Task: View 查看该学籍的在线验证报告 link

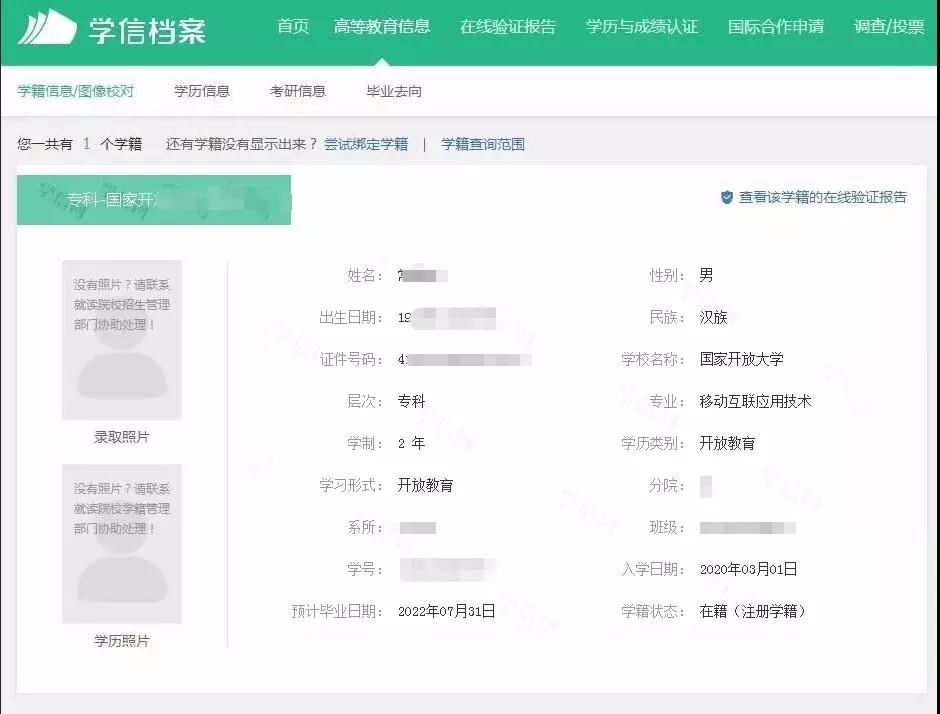Action: point(822,197)
